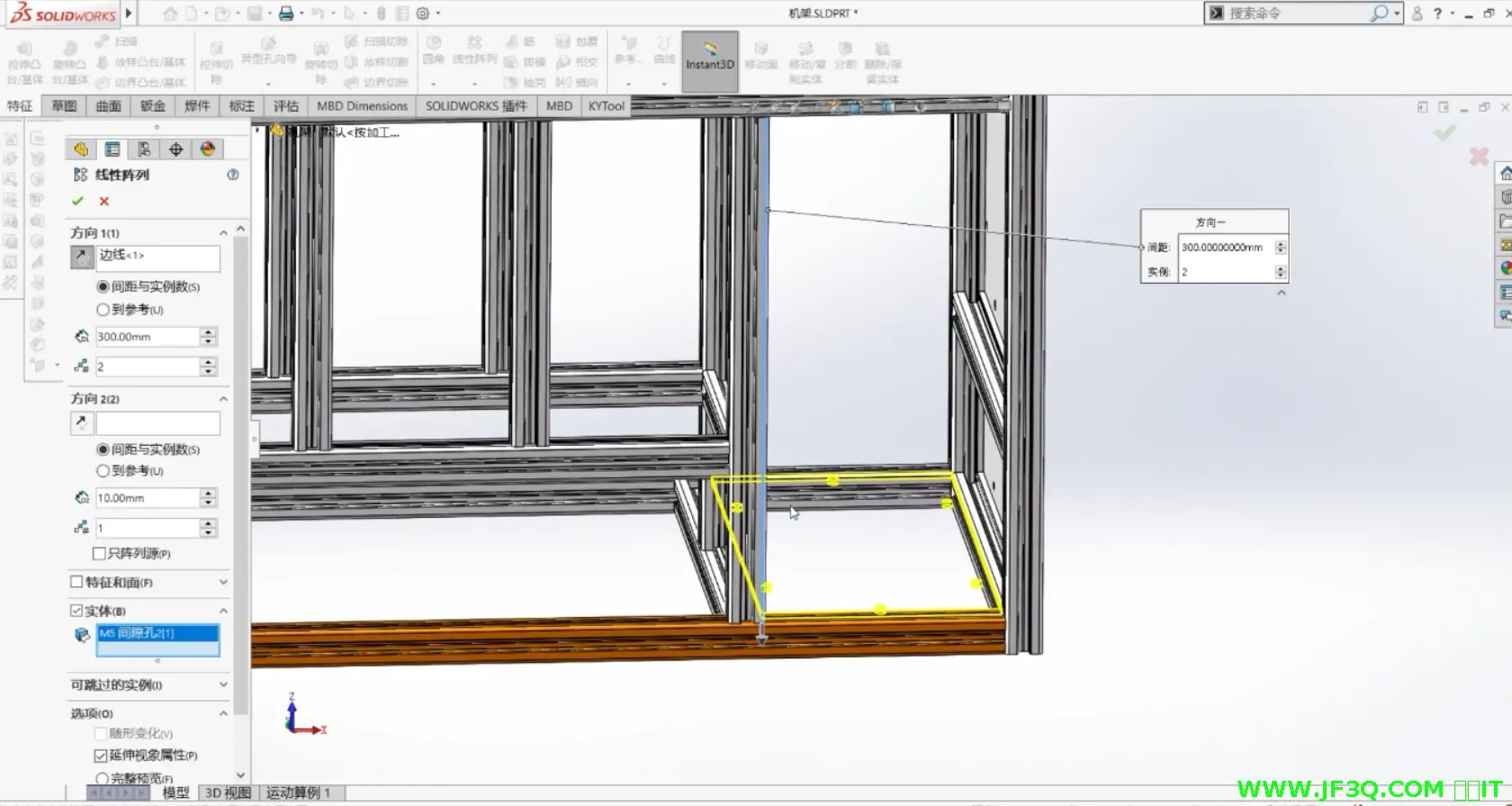Open the 3D 视图 bottom tab

[228, 792]
